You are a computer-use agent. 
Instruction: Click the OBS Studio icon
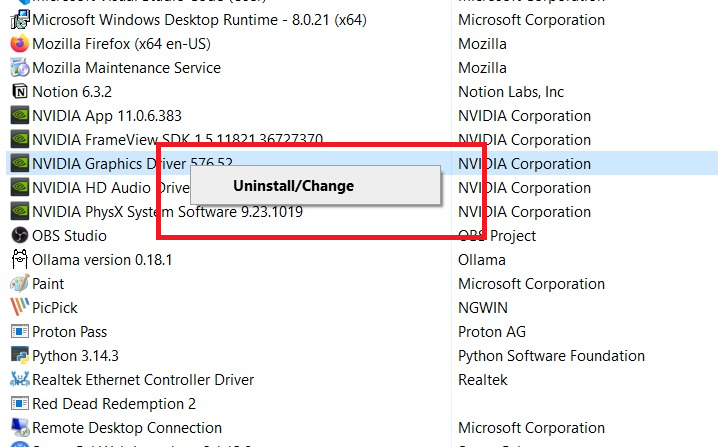pyautogui.click(x=20, y=235)
